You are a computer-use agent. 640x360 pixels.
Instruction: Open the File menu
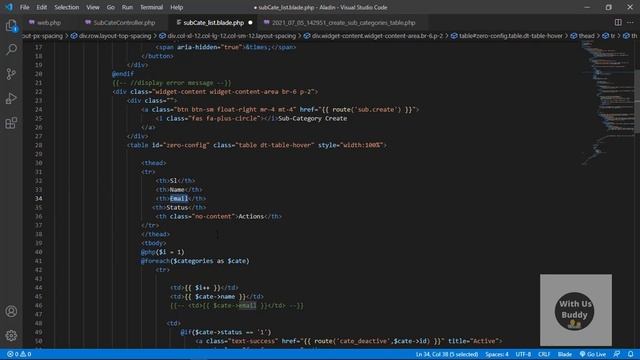tap(24, 7)
